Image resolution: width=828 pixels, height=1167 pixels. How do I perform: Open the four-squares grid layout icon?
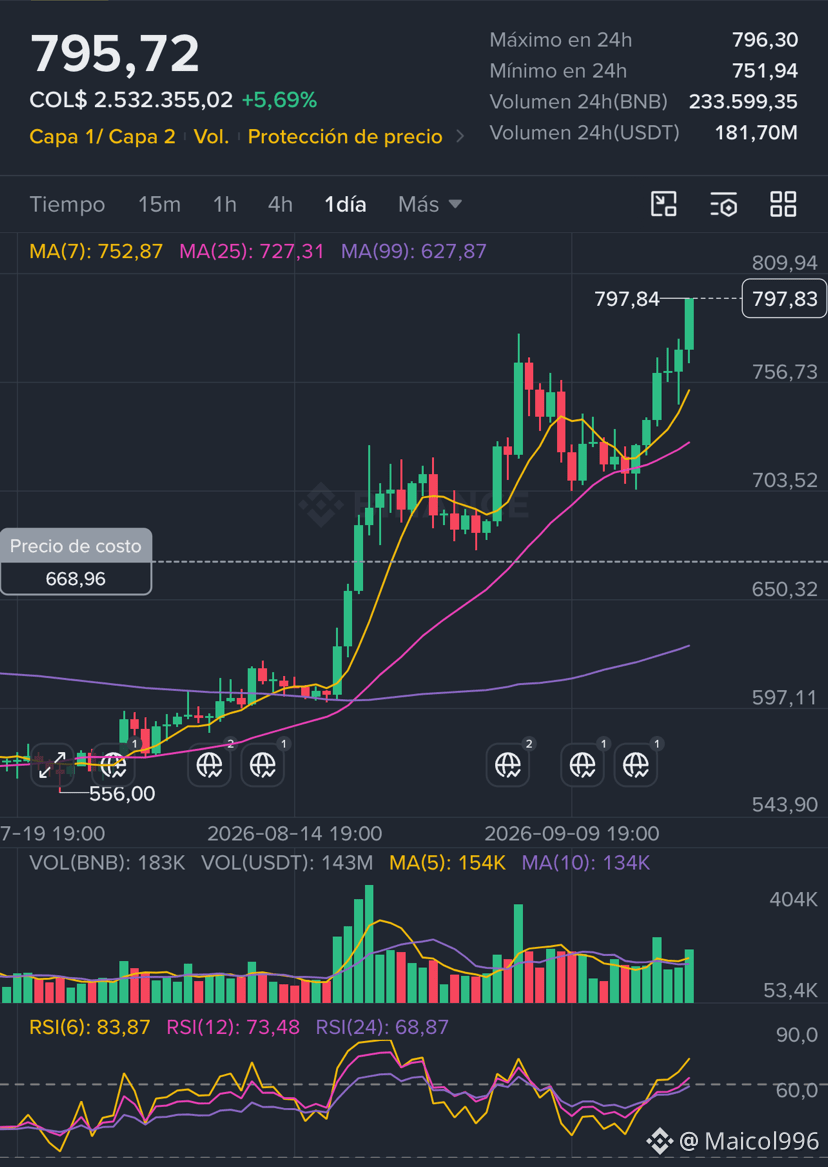783,204
